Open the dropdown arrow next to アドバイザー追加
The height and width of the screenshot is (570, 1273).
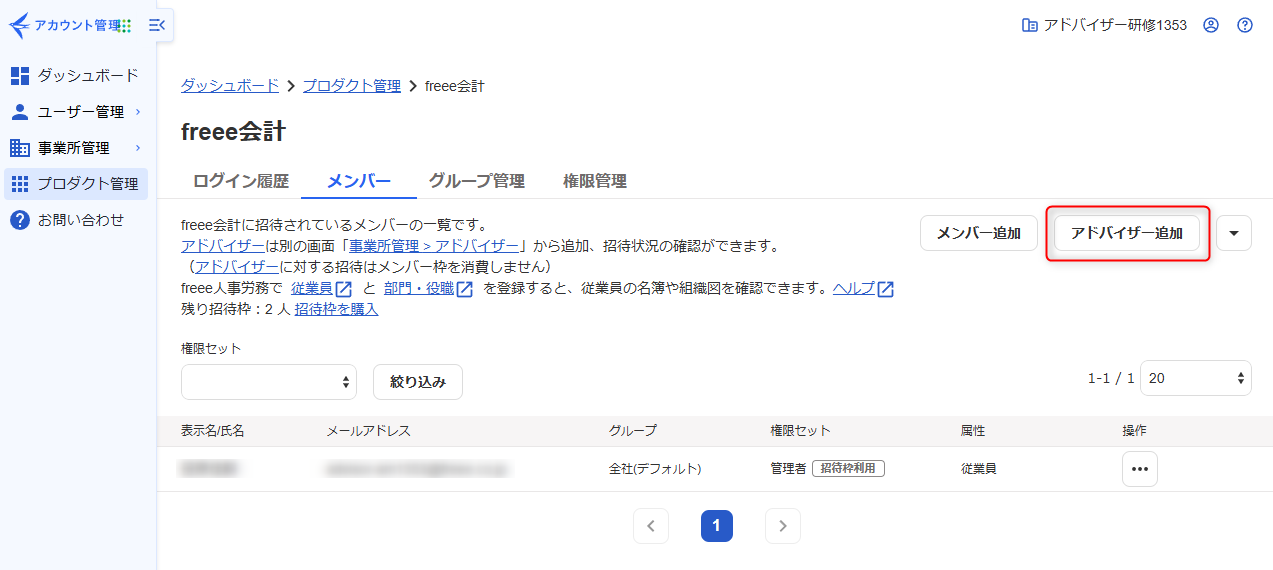pos(1233,233)
